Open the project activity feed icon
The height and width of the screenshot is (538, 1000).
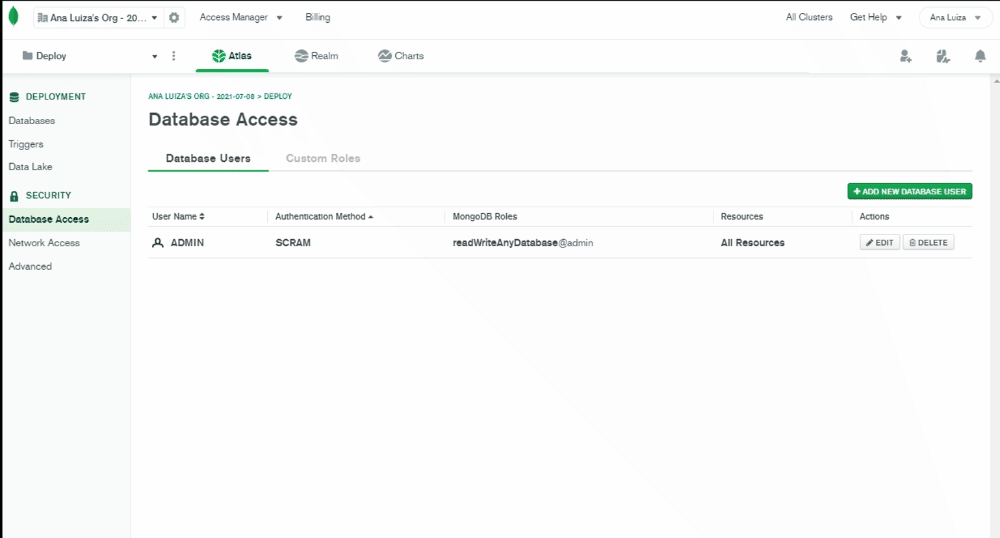(943, 56)
